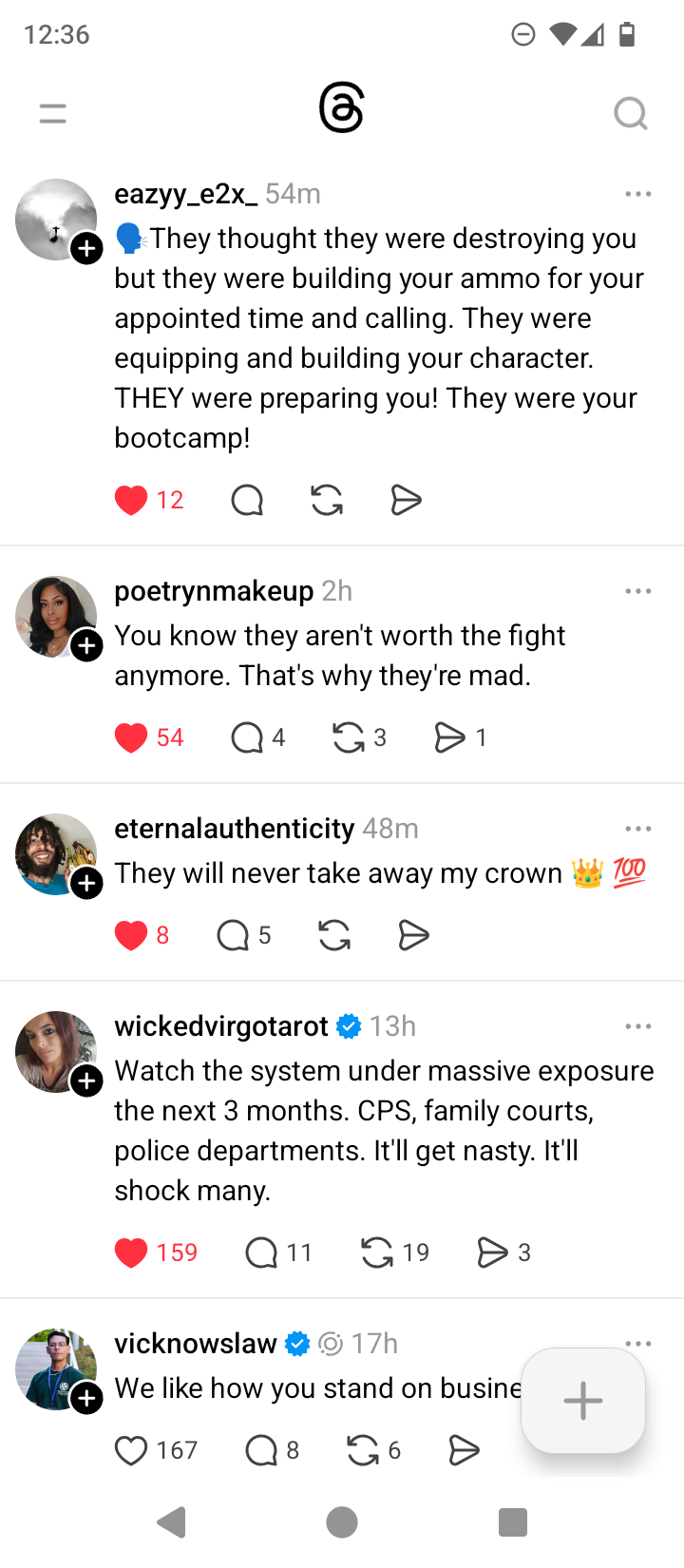Open more options for eazyy_e2x_ post
Image resolution: width=684 pixels, height=1568 pixels.
coord(638,194)
